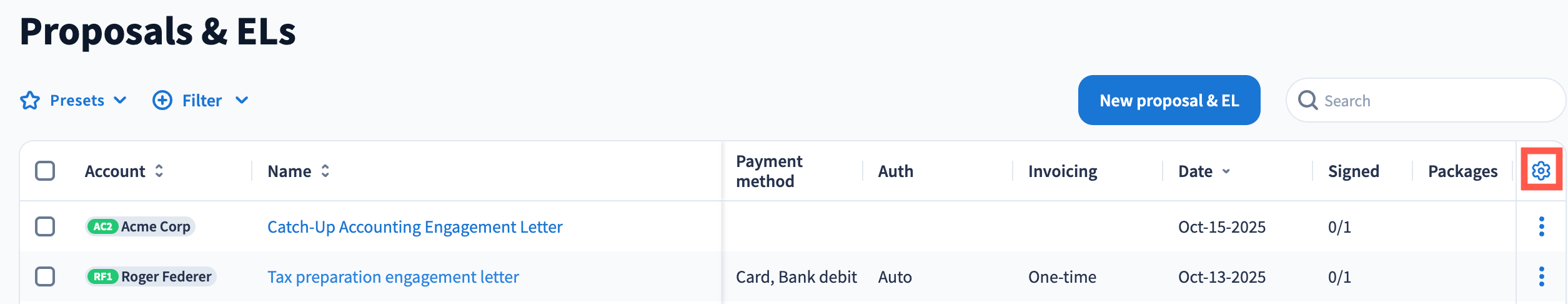Open Catch-Up Accounting Engagement Letter link

(415, 227)
